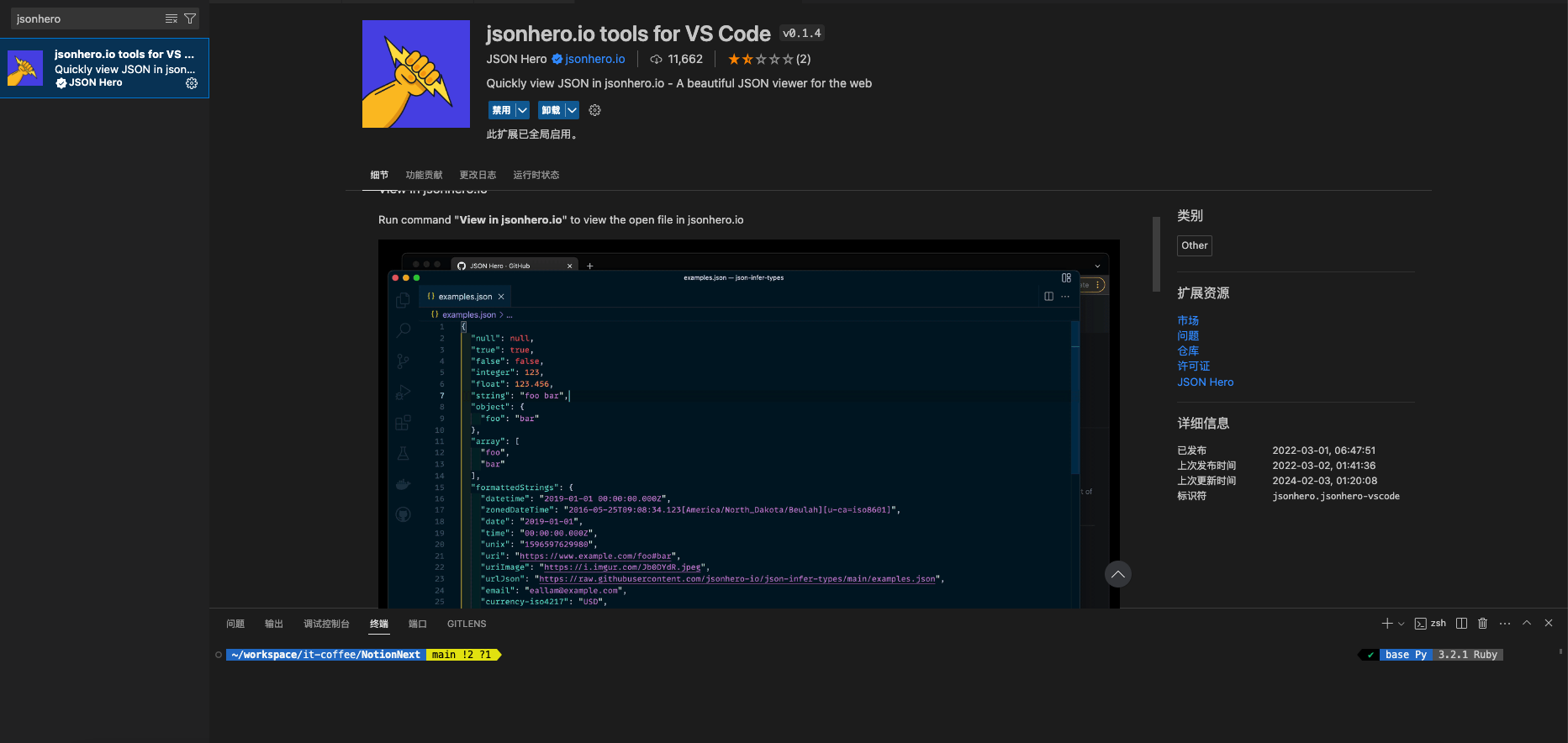The width and height of the screenshot is (1568, 743).
Task: Expand the uninstall button dropdown arrow
Action: (x=572, y=110)
